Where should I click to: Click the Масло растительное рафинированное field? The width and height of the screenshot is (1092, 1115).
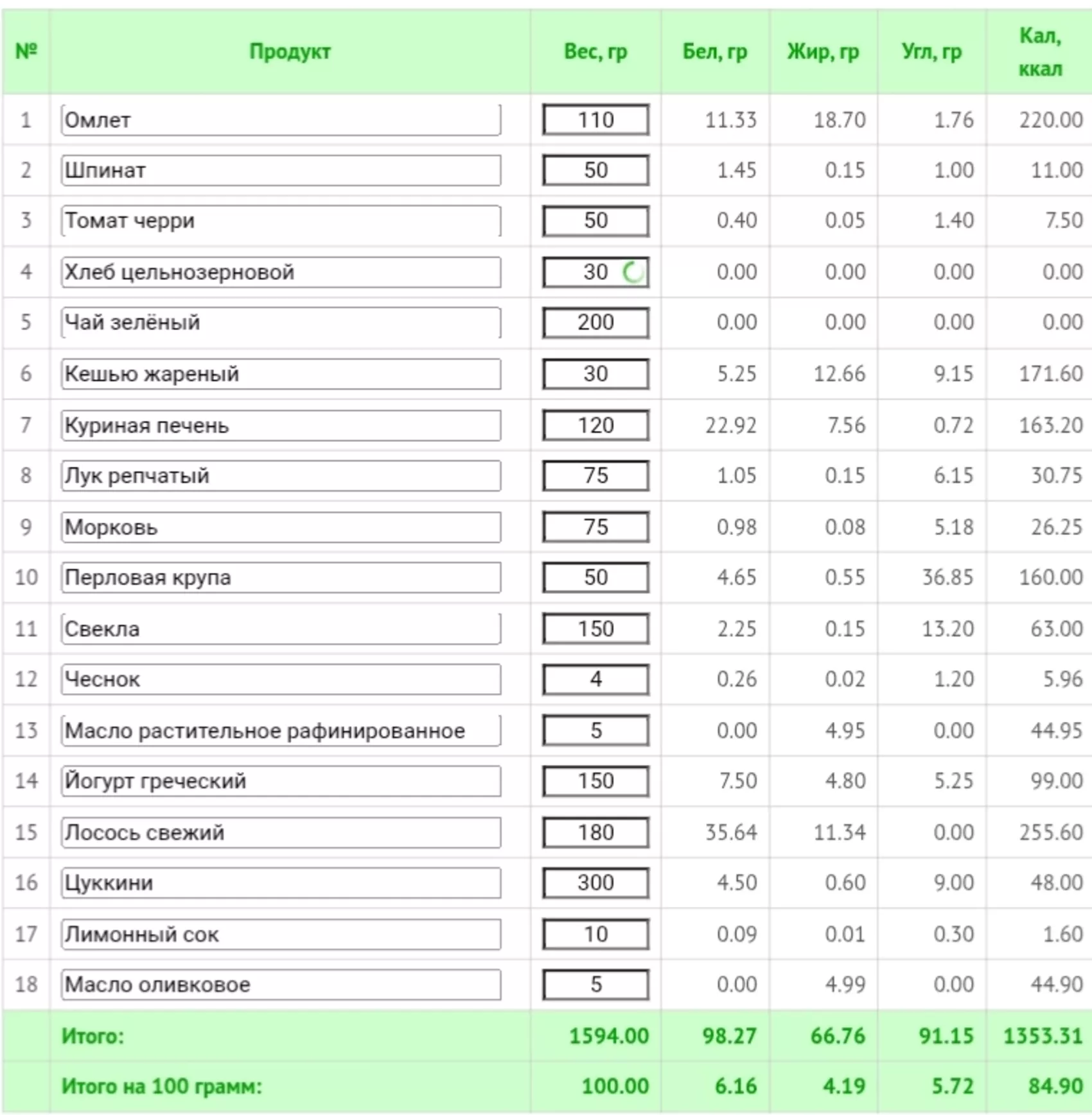281,731
